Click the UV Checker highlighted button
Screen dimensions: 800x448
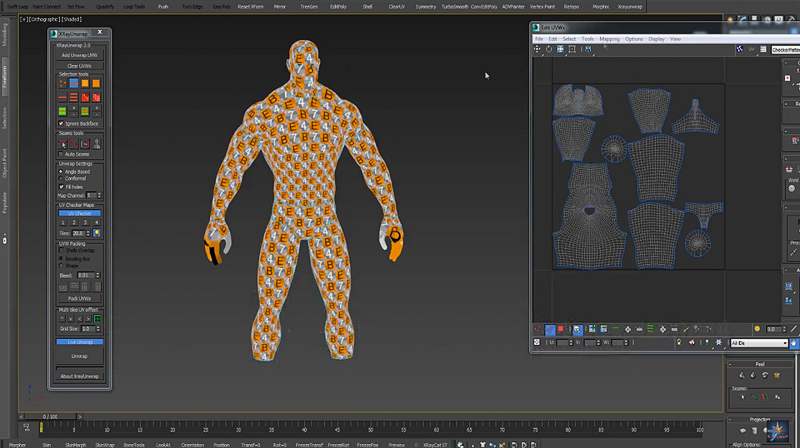(x=79, y=213)
